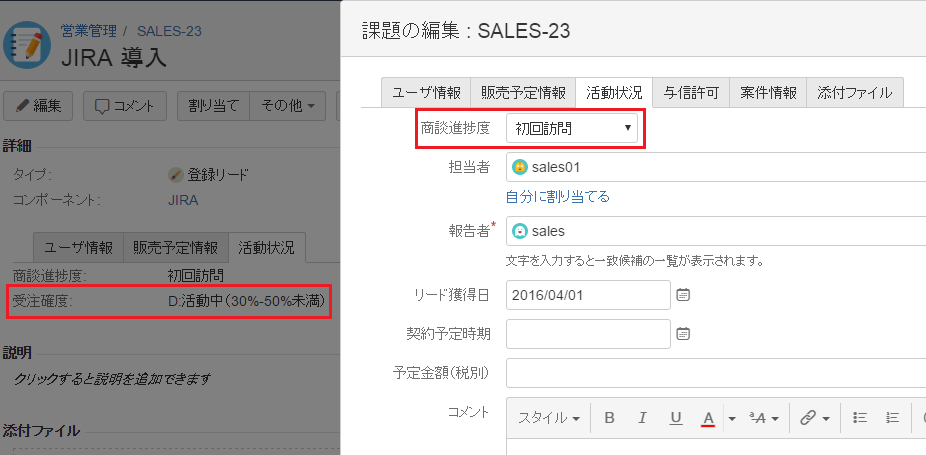Open the 商談進捗度 dropdown
926x455 pixels.
point(572,128)
